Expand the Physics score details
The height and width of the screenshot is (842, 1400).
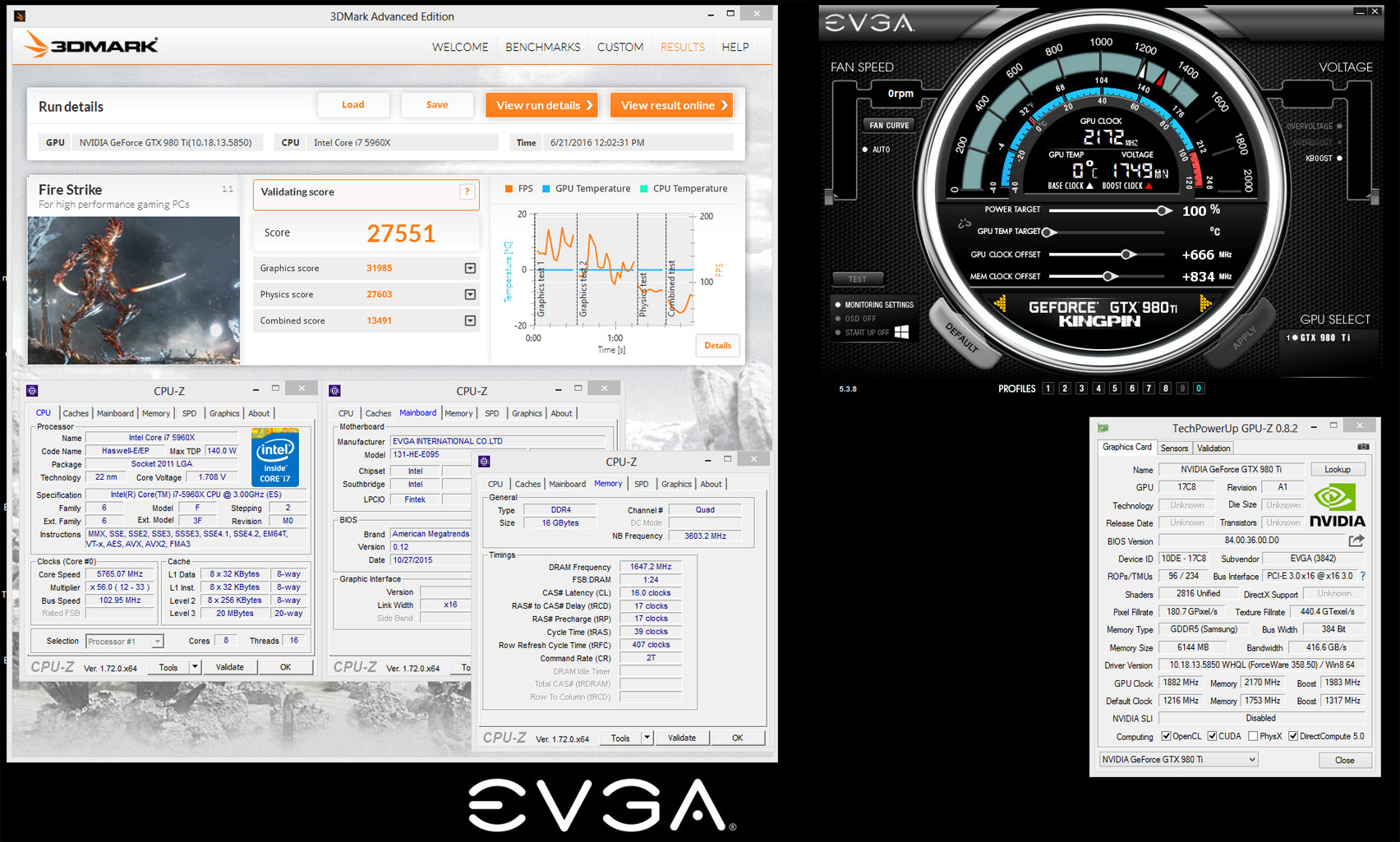(x=470, y=294)
